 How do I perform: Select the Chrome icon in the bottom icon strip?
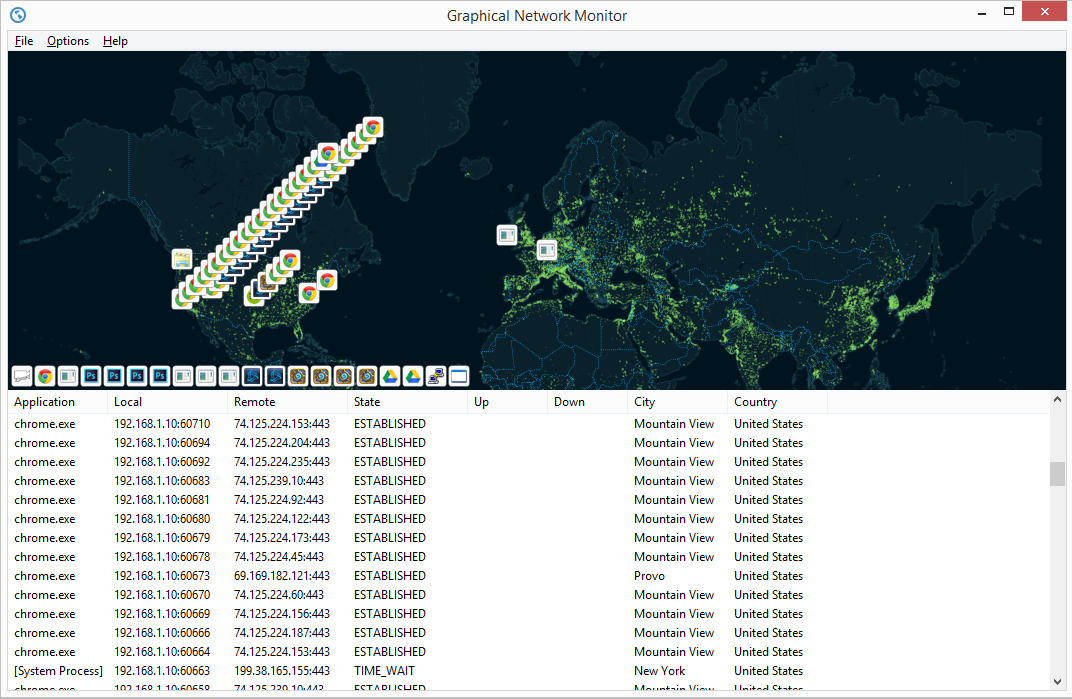pyautogui.click(x=45, y=376)
